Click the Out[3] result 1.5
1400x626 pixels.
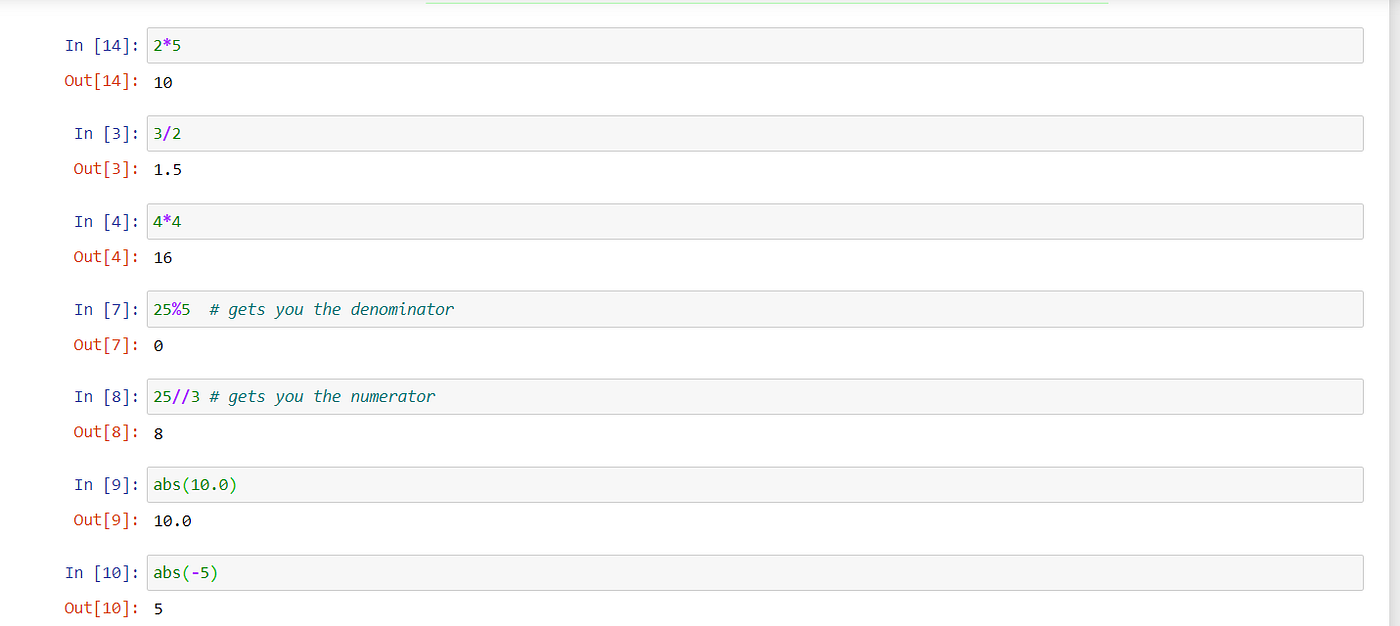166,168
